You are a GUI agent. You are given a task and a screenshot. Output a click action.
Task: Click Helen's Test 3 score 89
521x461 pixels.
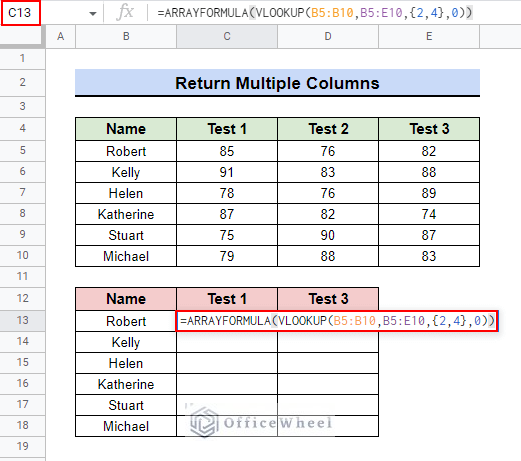coord(429,193)
